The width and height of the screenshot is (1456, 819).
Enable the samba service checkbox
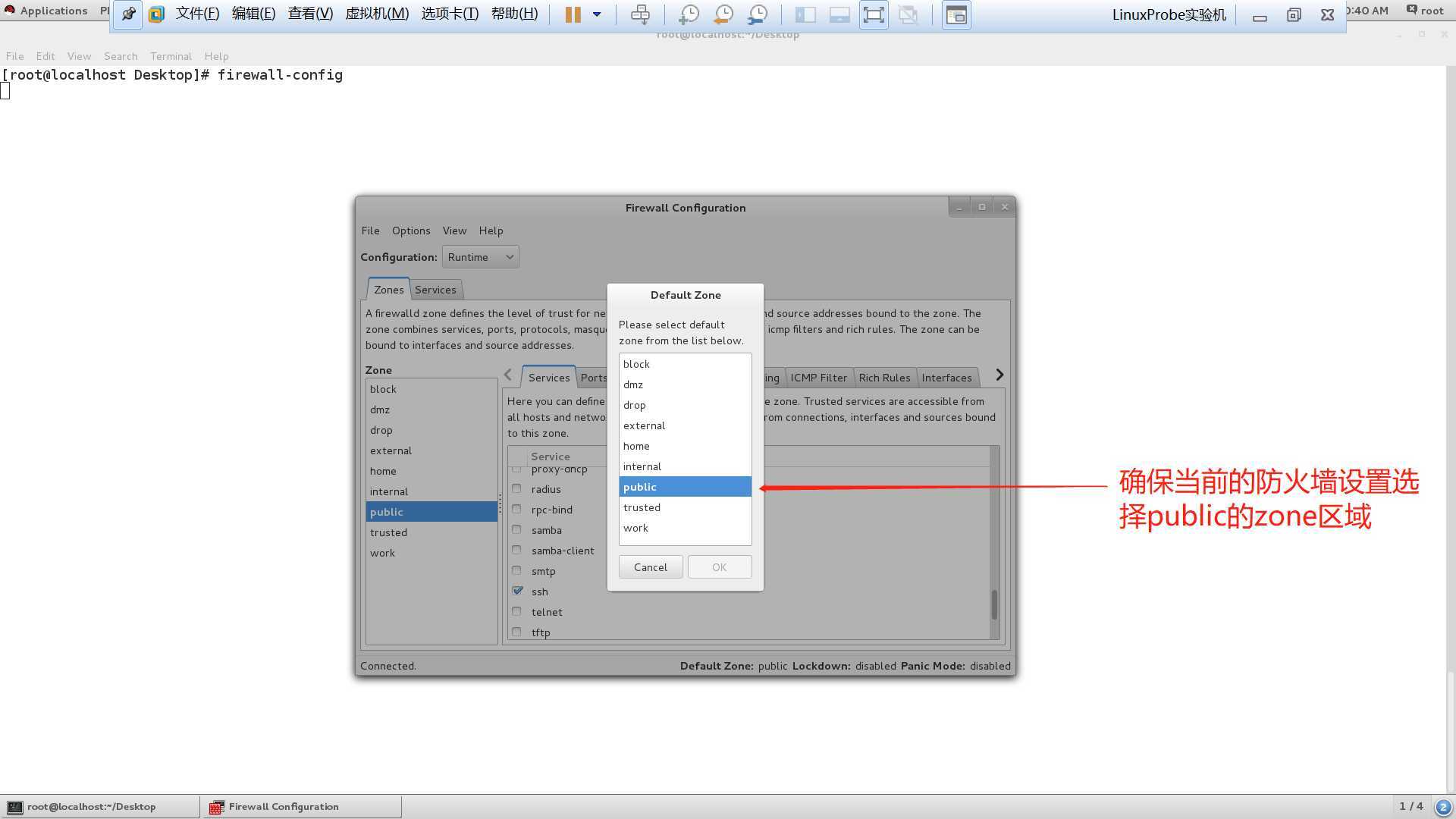pos(517,529)
